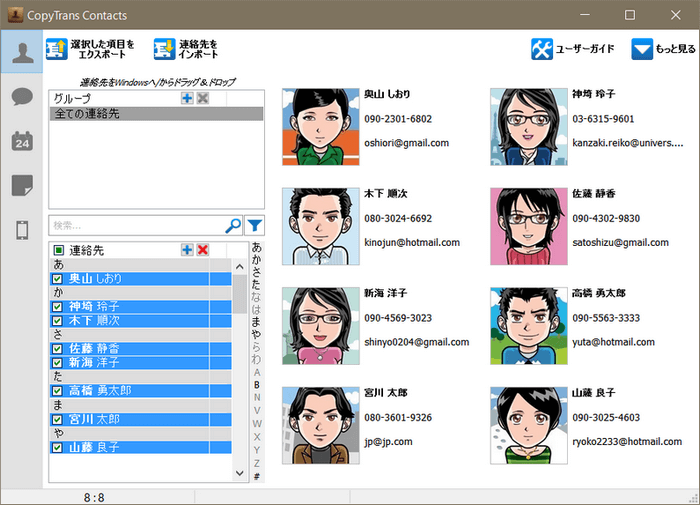The image size is (700, 505).
Task: Click the email shinyo0204@gmail.com
Action: coord(417,342)
